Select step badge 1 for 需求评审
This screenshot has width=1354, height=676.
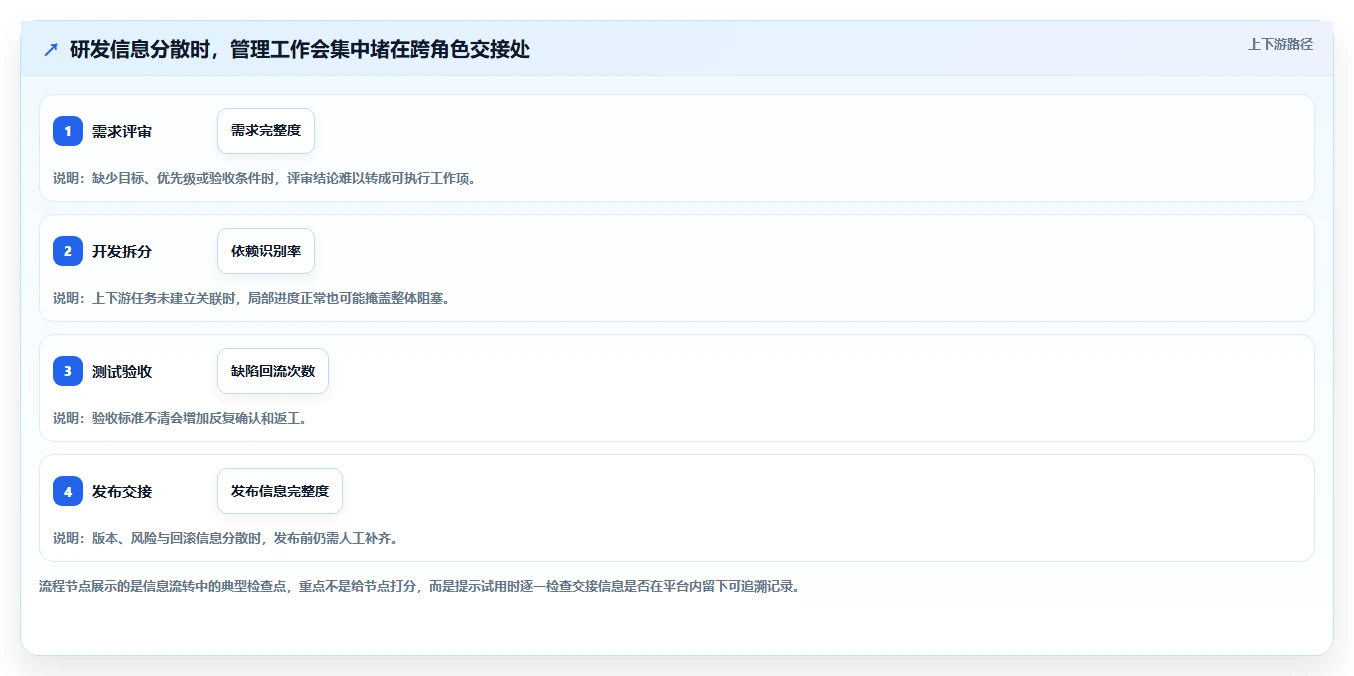68,131
